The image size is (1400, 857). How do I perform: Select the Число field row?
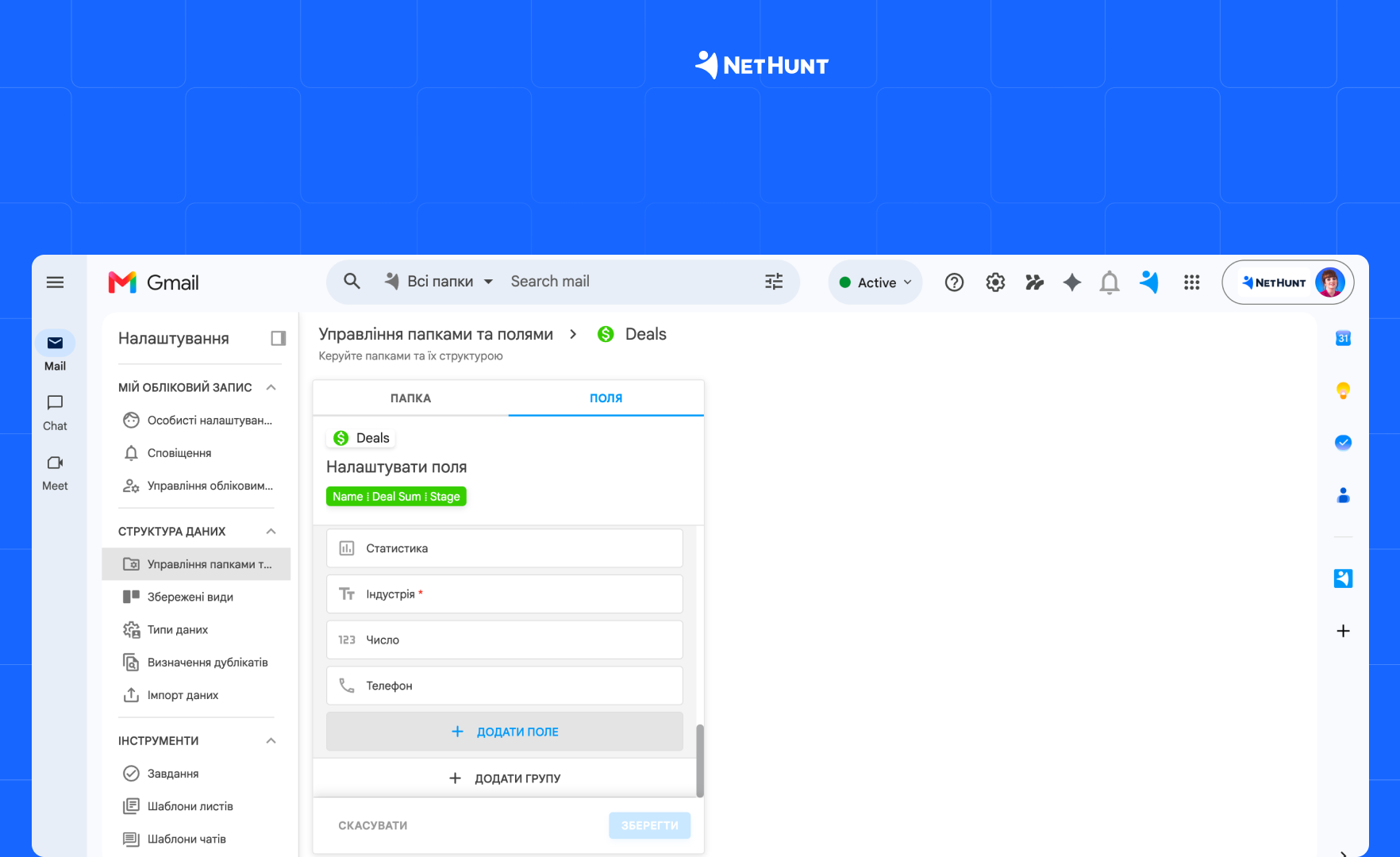click(x=505, y=640)
